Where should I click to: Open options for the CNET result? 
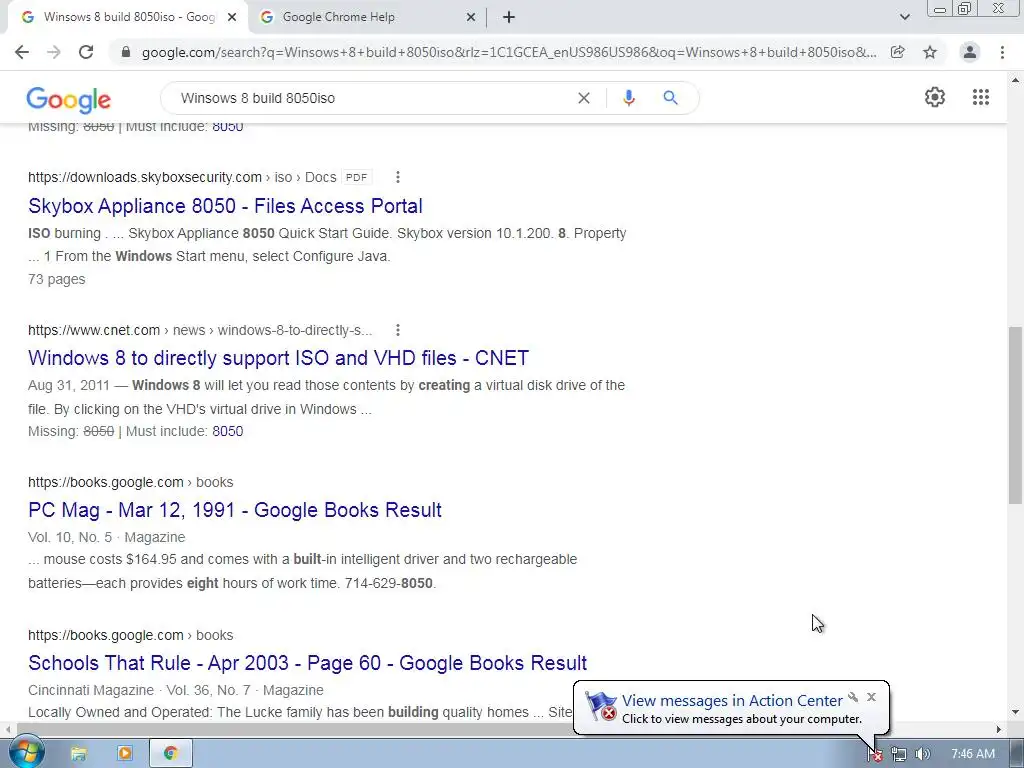point(398,330)
